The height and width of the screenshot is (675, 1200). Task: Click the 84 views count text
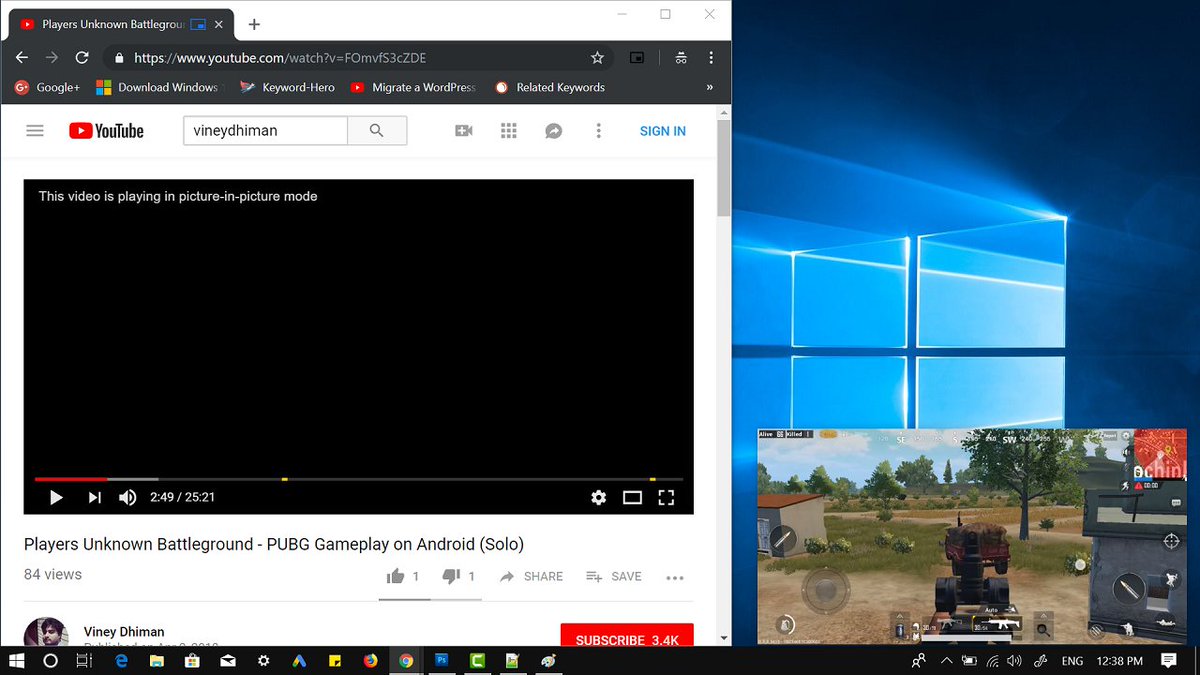point(53,574)
